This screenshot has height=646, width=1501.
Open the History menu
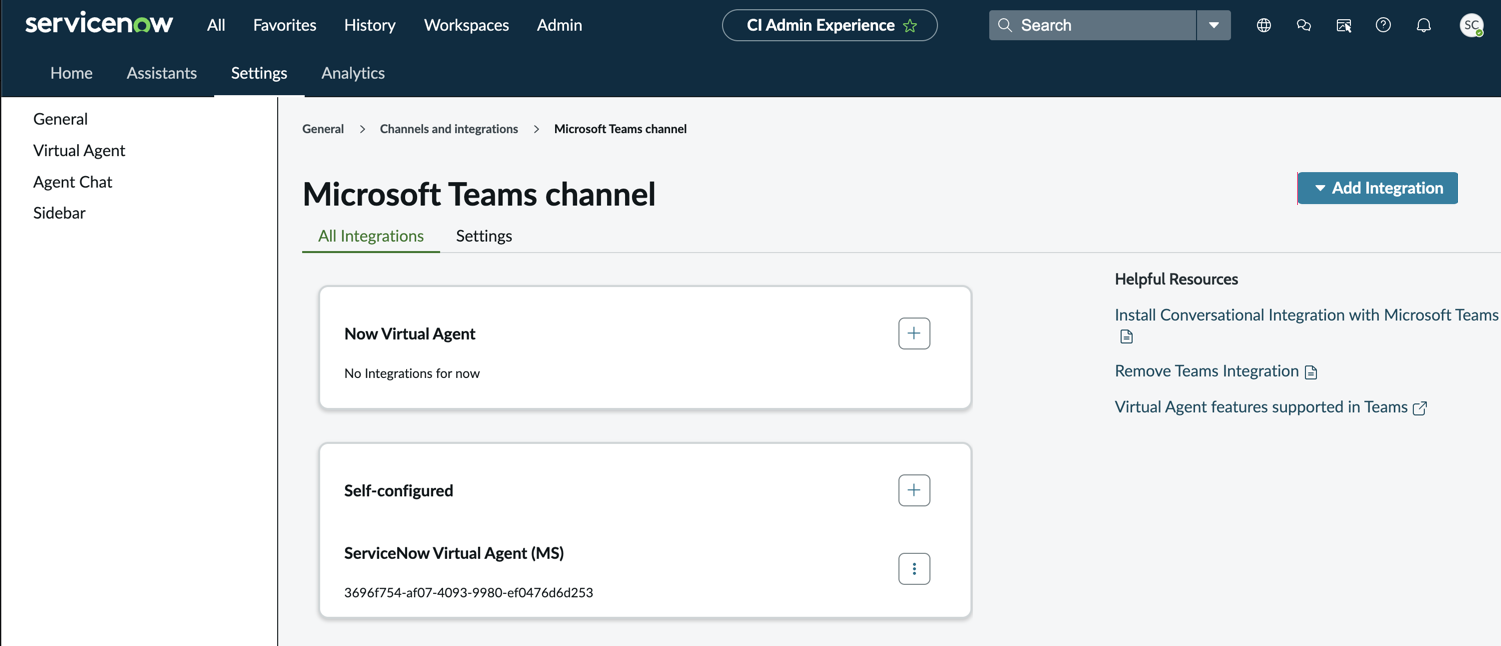tap(370, 25)
